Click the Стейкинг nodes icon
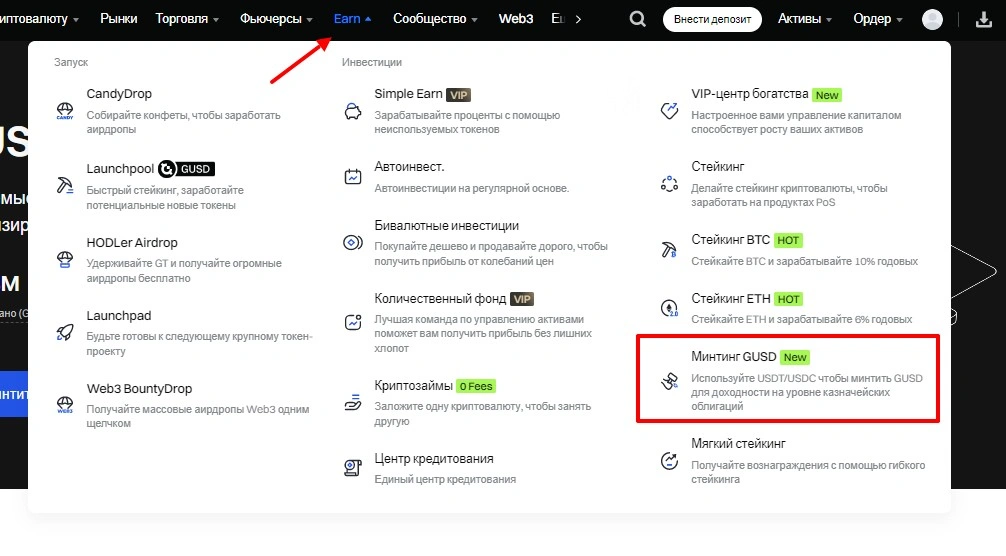 coord(669,184)
